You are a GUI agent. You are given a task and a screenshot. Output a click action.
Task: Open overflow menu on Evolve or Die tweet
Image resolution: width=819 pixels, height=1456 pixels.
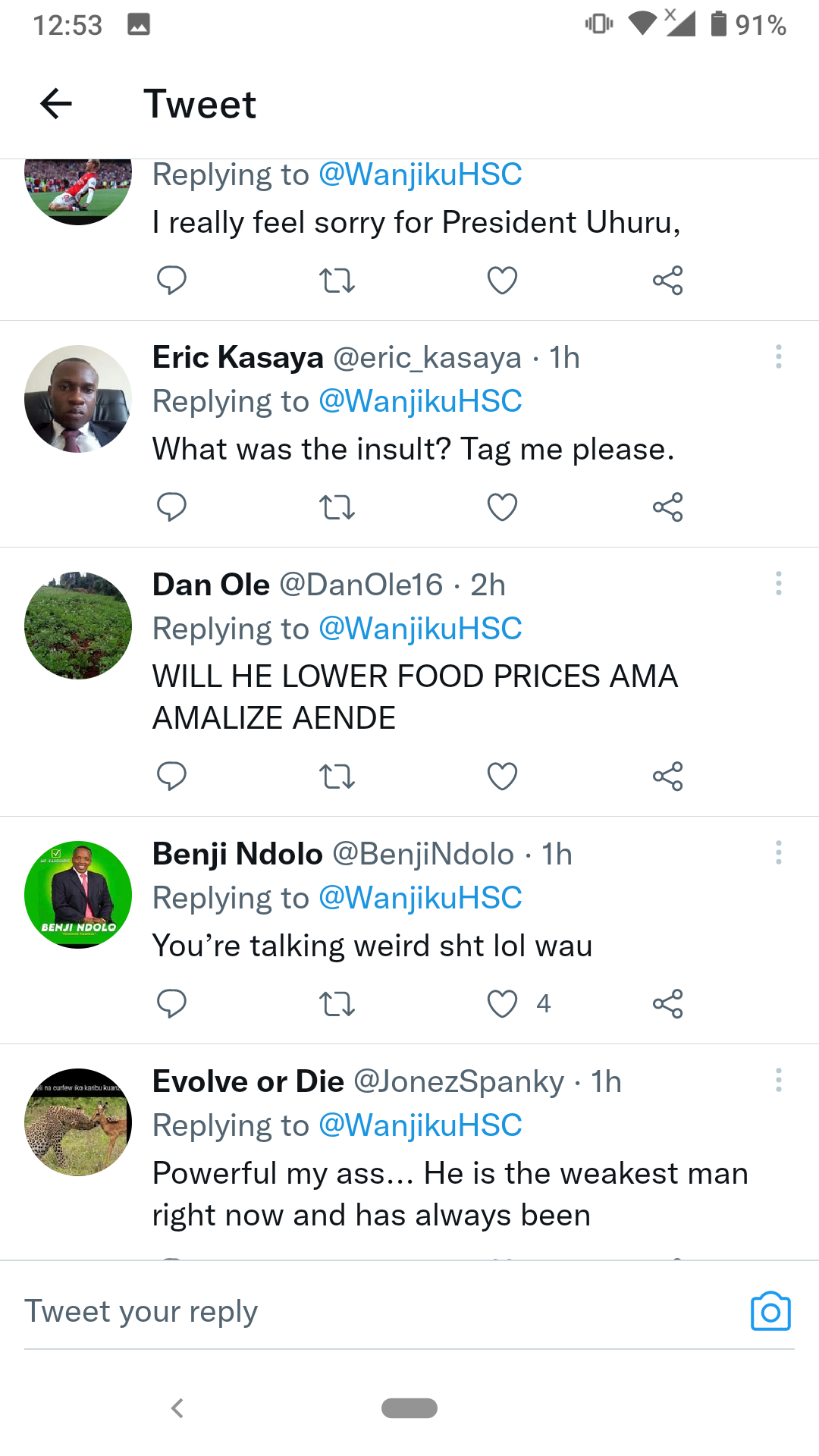coord(778,1080)
